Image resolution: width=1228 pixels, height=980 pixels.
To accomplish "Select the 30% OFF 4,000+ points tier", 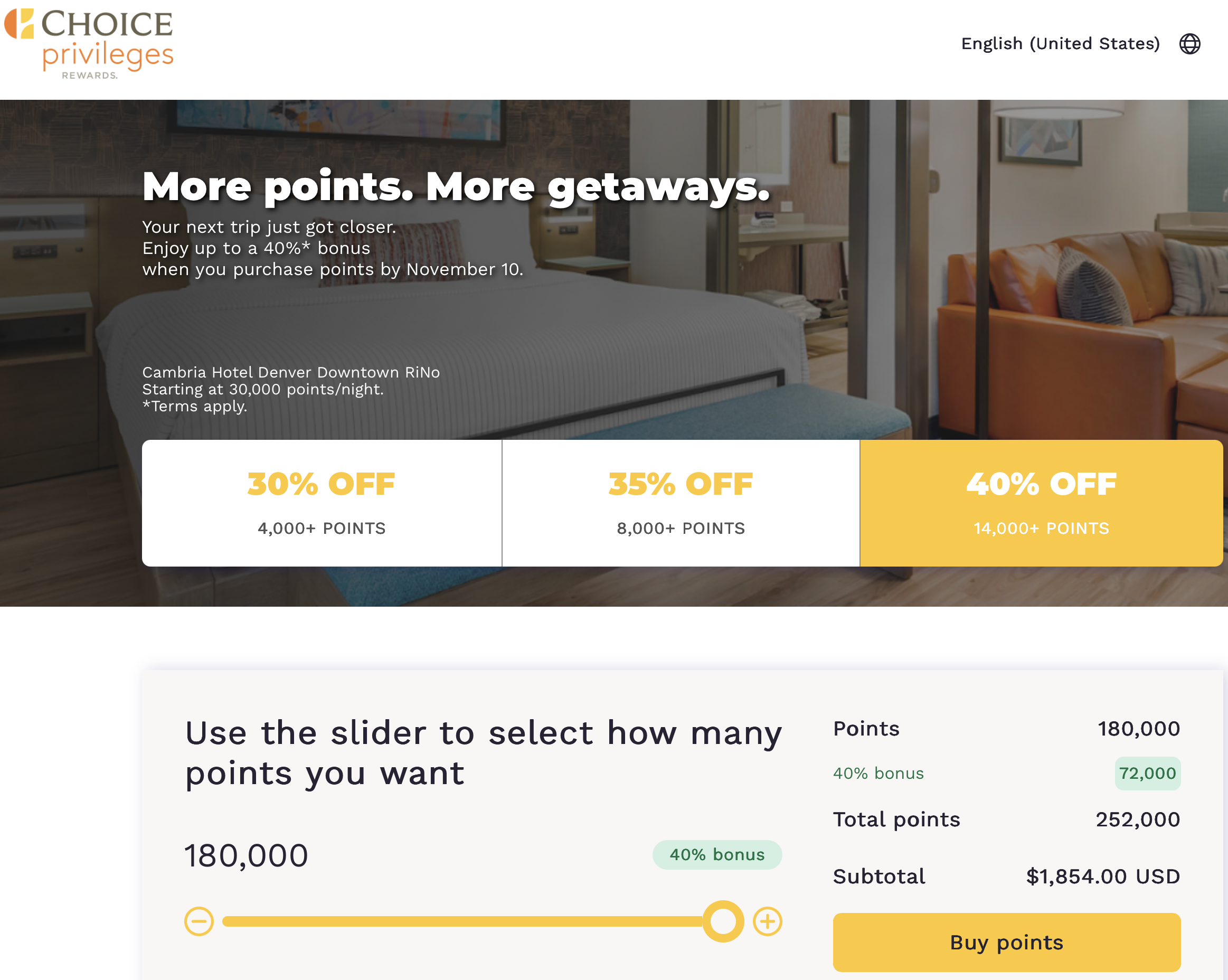I will coord(321,503).
